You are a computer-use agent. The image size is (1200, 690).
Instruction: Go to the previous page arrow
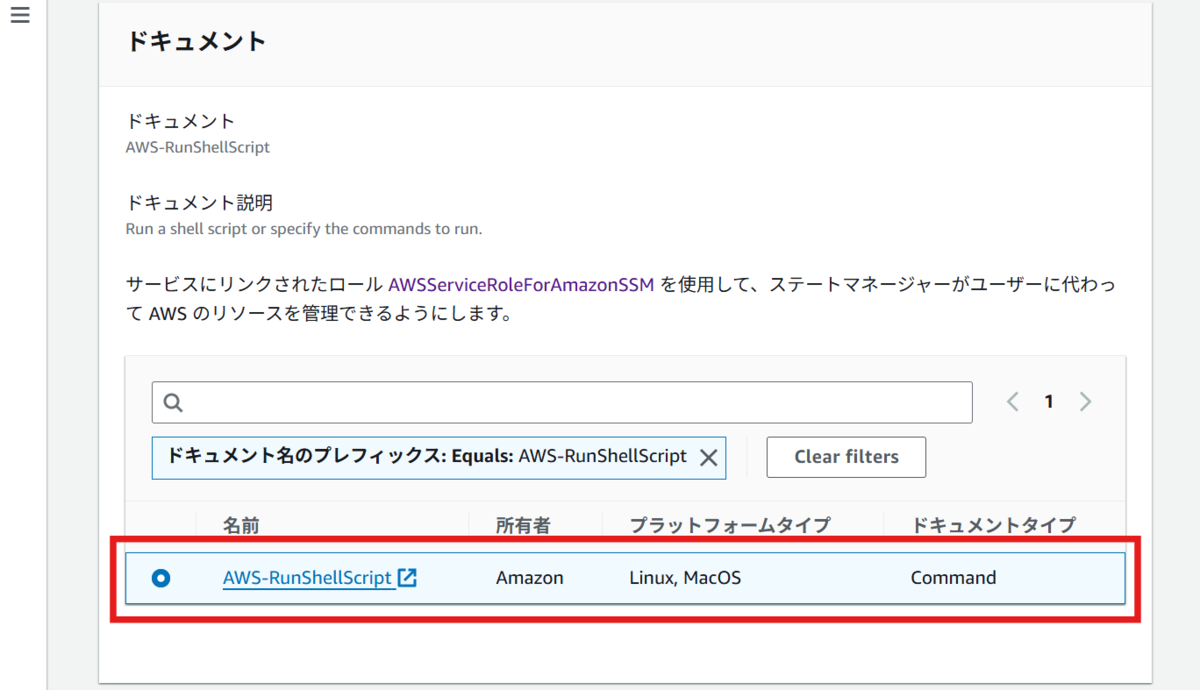click(x=1012, y=402)
